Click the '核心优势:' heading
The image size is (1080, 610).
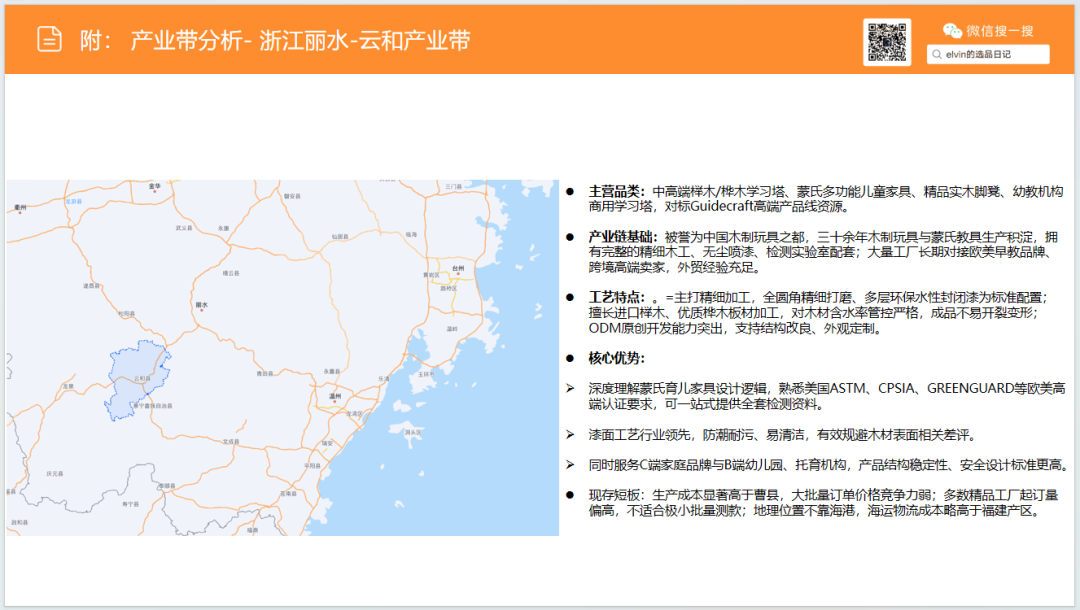[616, 358]
